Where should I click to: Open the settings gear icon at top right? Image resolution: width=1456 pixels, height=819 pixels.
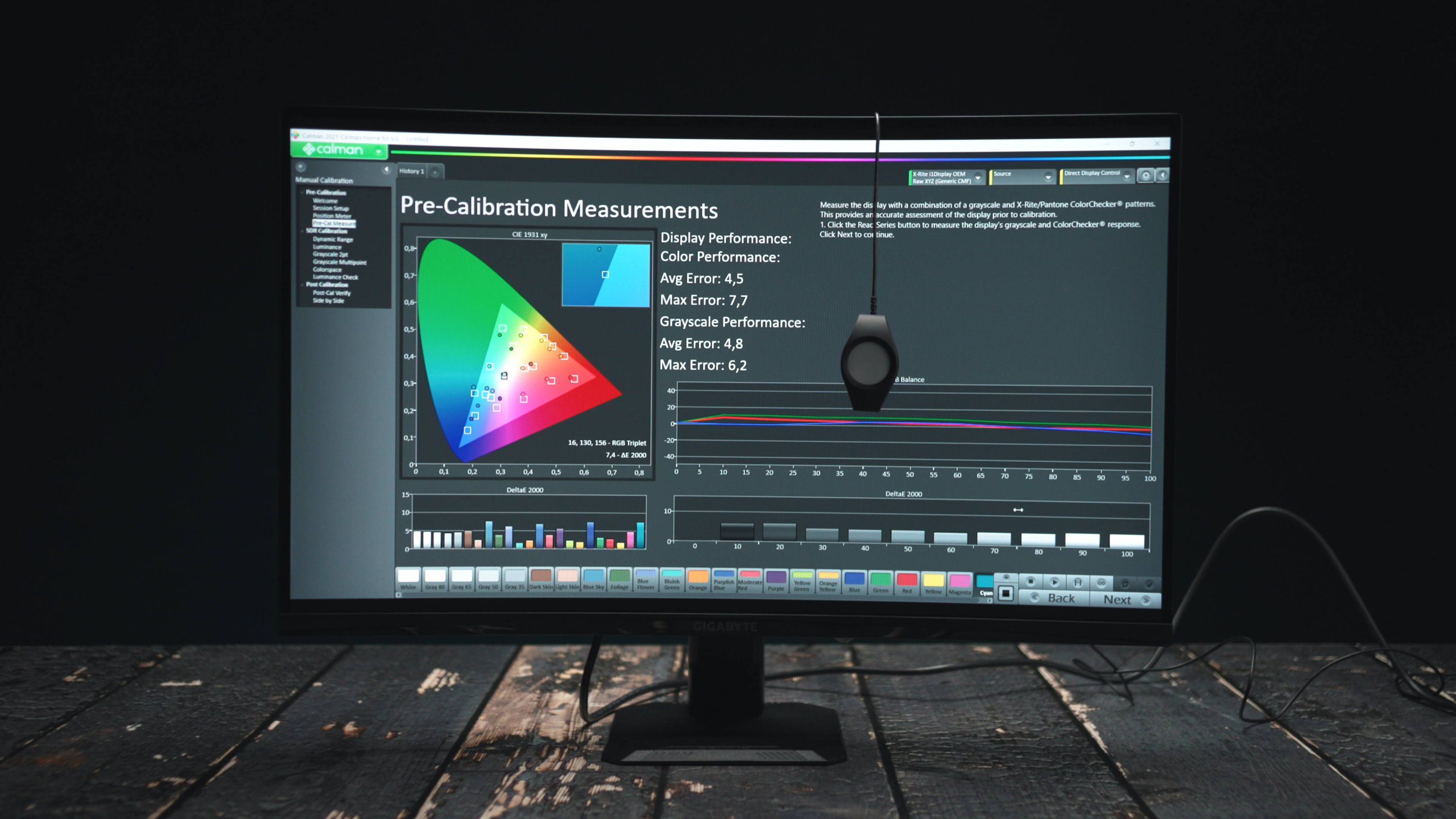1145,176
